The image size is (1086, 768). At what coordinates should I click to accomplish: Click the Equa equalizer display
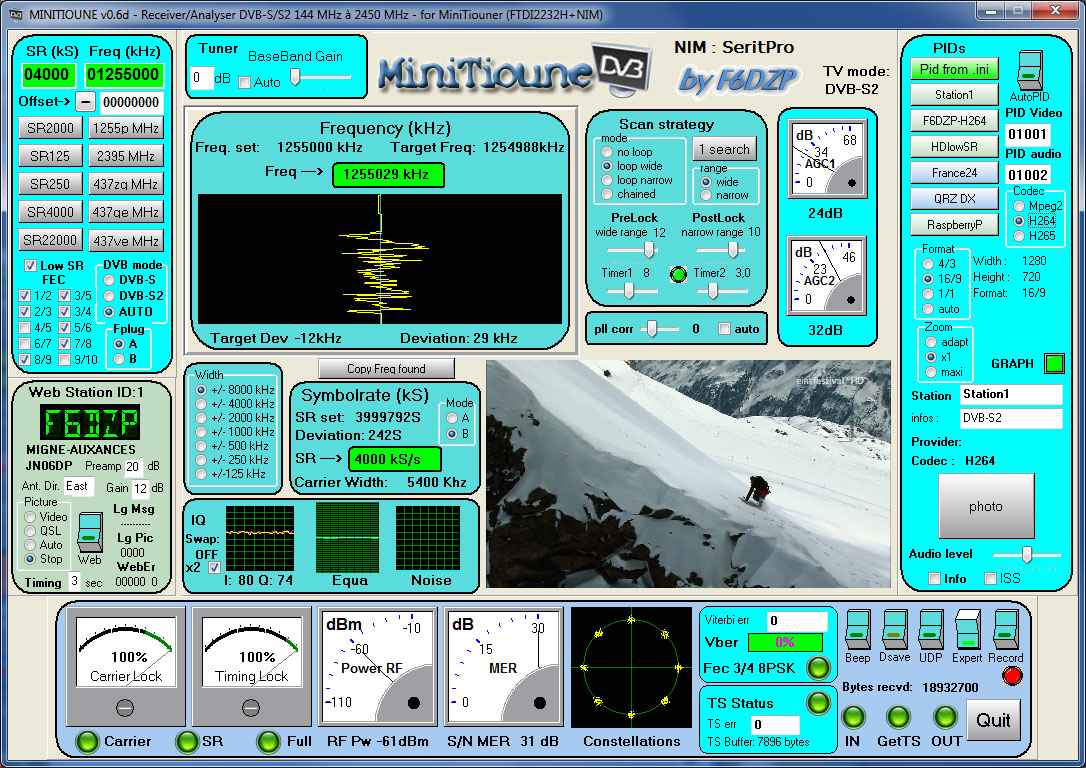pos(347,538)
